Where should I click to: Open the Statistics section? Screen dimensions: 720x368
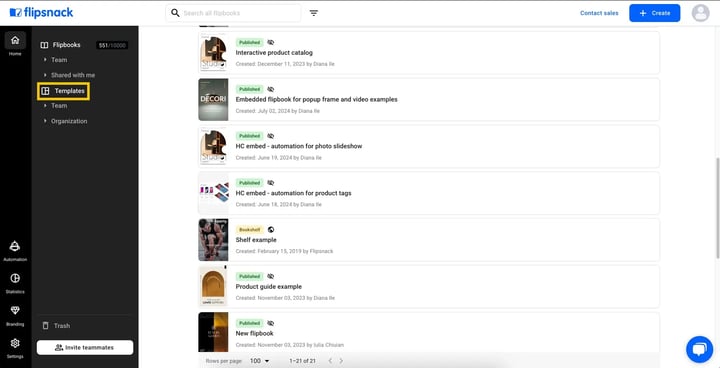[x=15, y=283]
